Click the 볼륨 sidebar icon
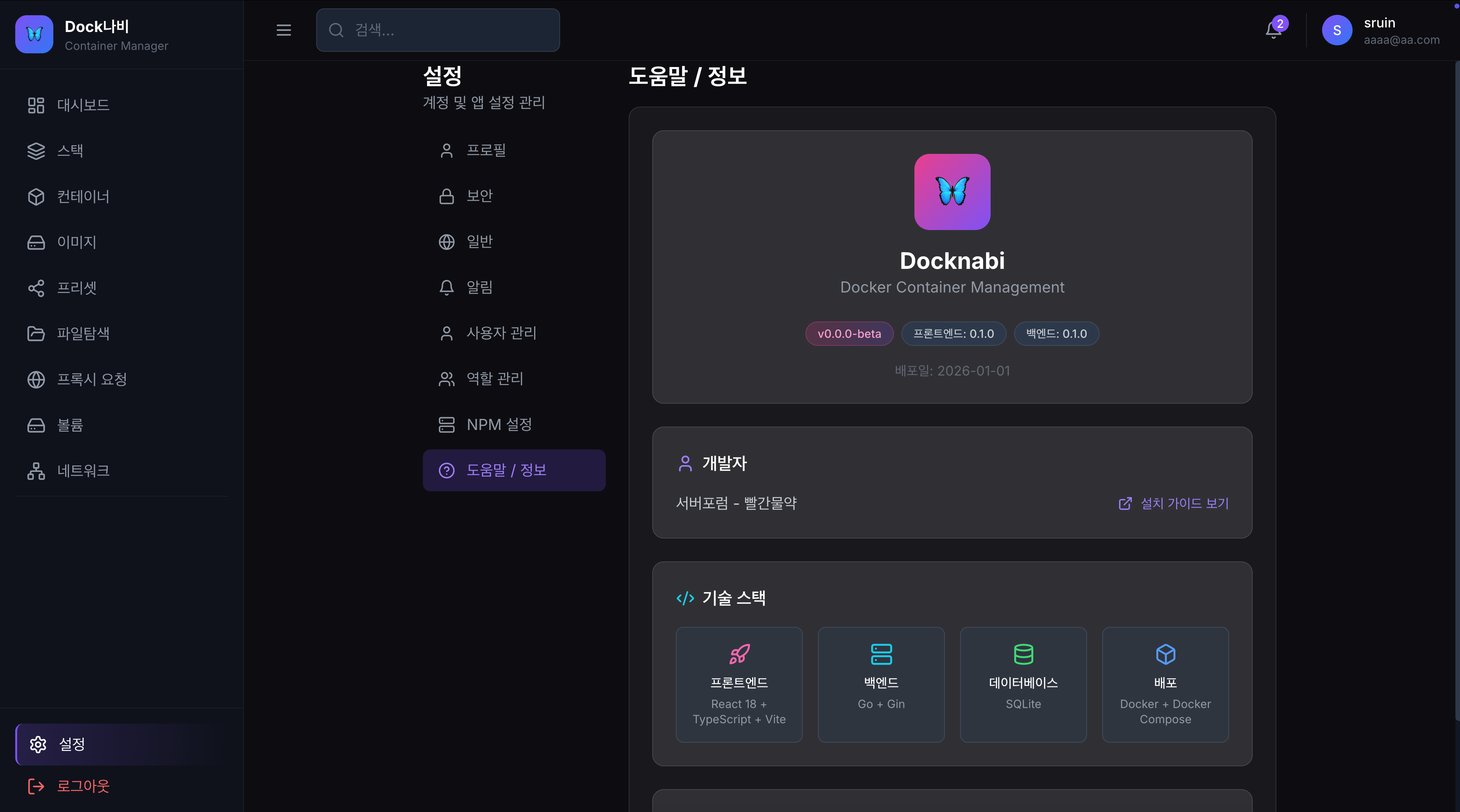1460x812 pixels. click(x=36, y=425)
